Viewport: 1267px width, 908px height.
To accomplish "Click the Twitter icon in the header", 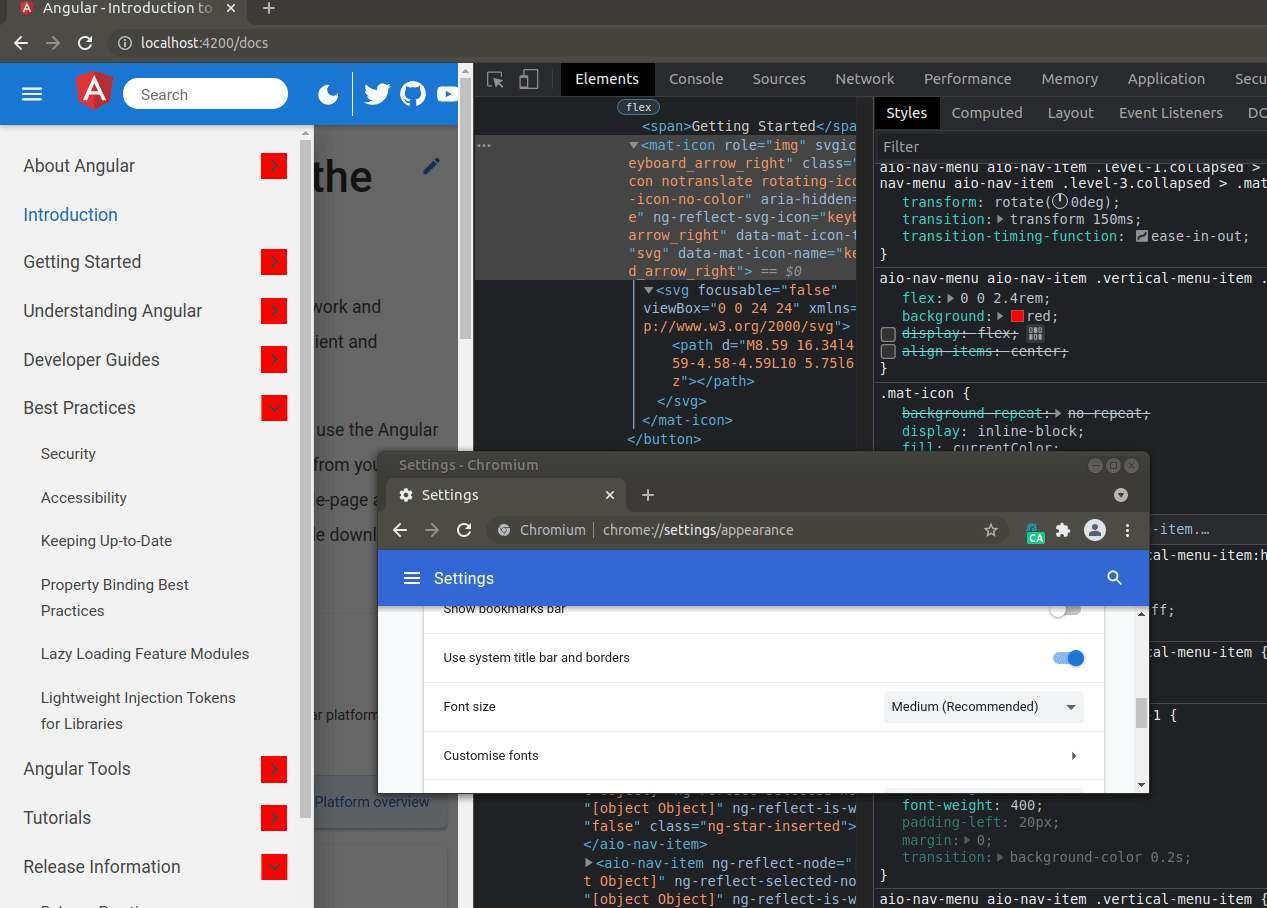I will click(x=377, y=93).
